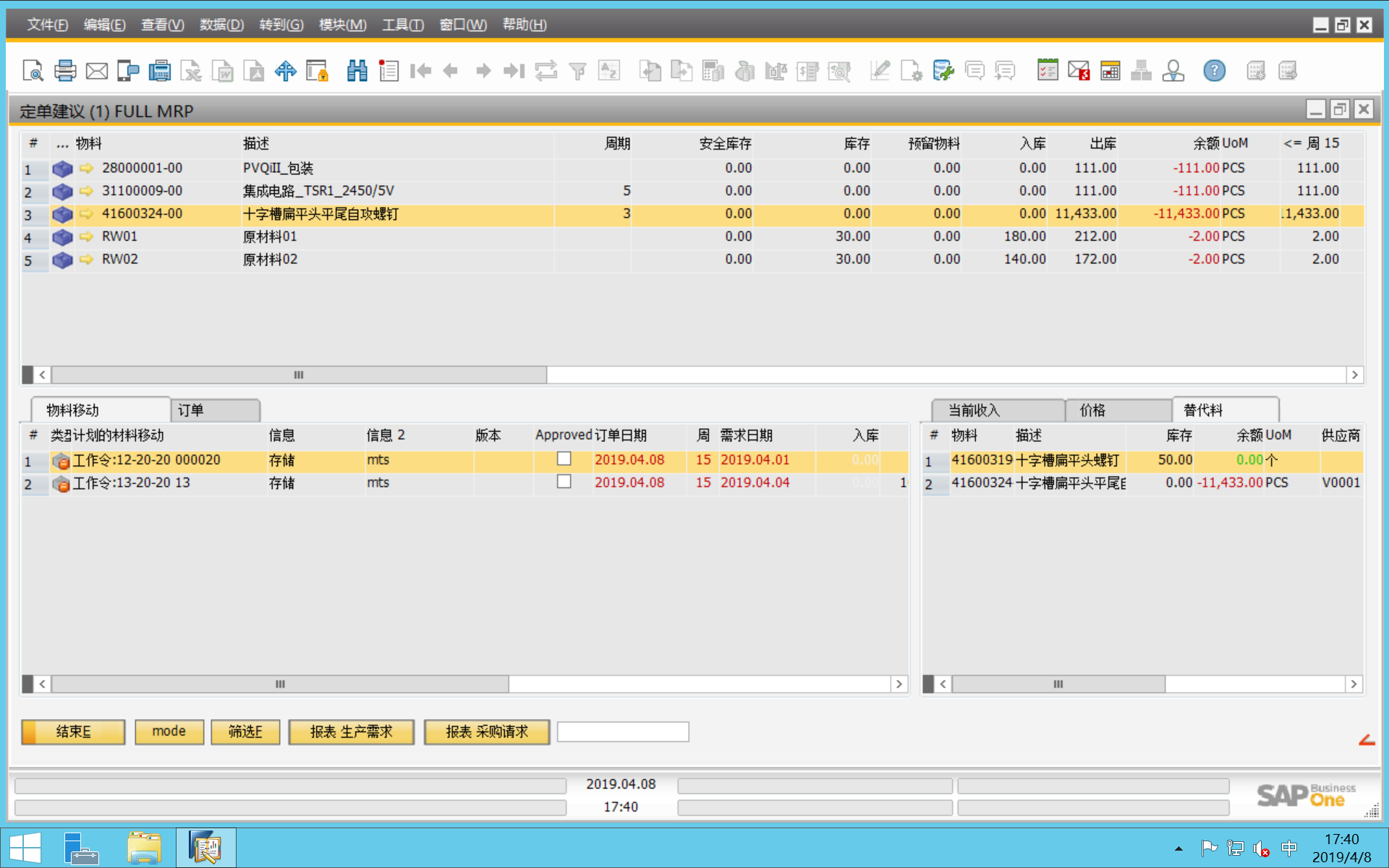Click the material movement grid scrollbar thumb
The image size is (1389, 868).
pos(280,684)
